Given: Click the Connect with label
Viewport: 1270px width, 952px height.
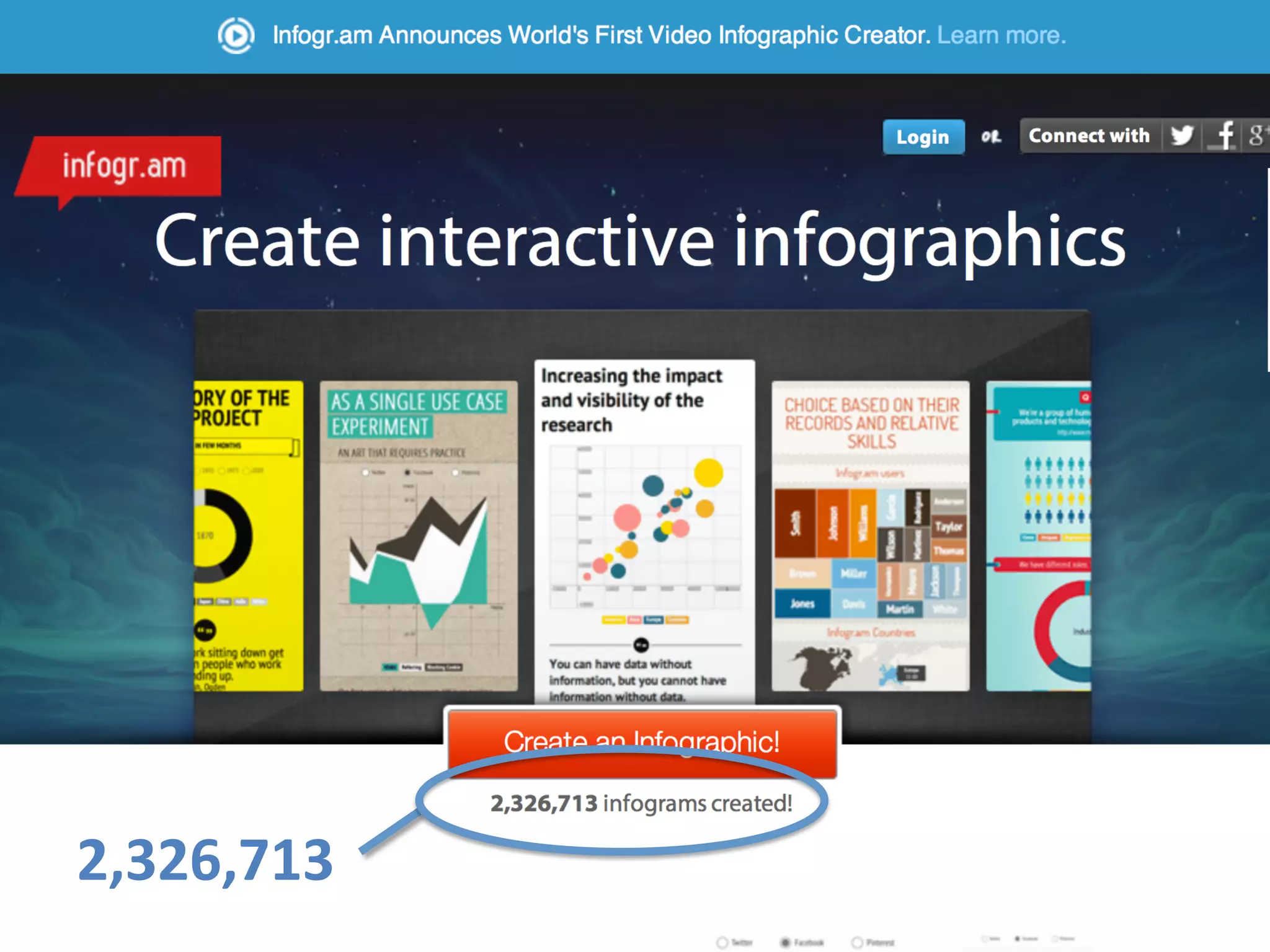Looking at the screenshot, I should pos(1088,136).
